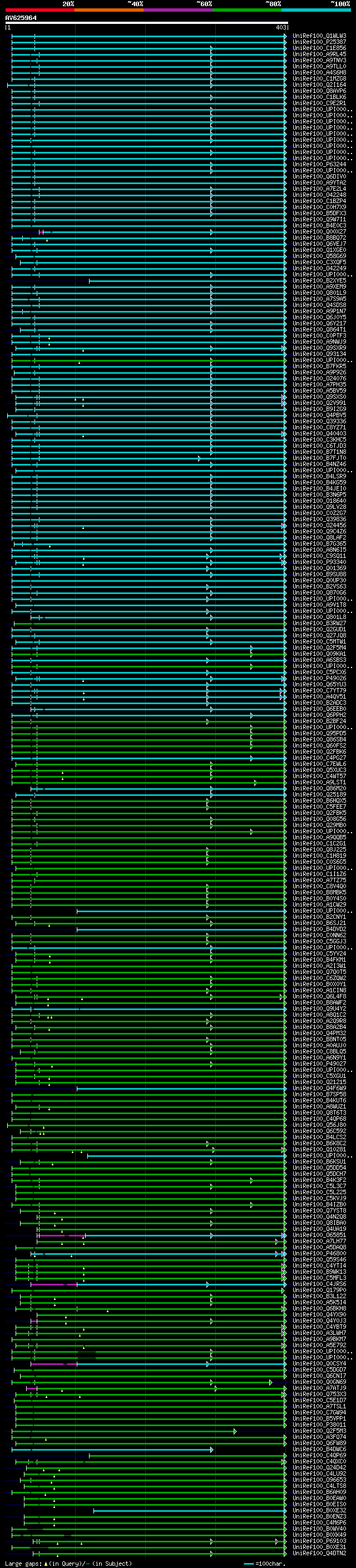Open the UniRef100_Q25189 entry
The height and width of the screenshot is (1568, 356).
[x=319, y=794]
